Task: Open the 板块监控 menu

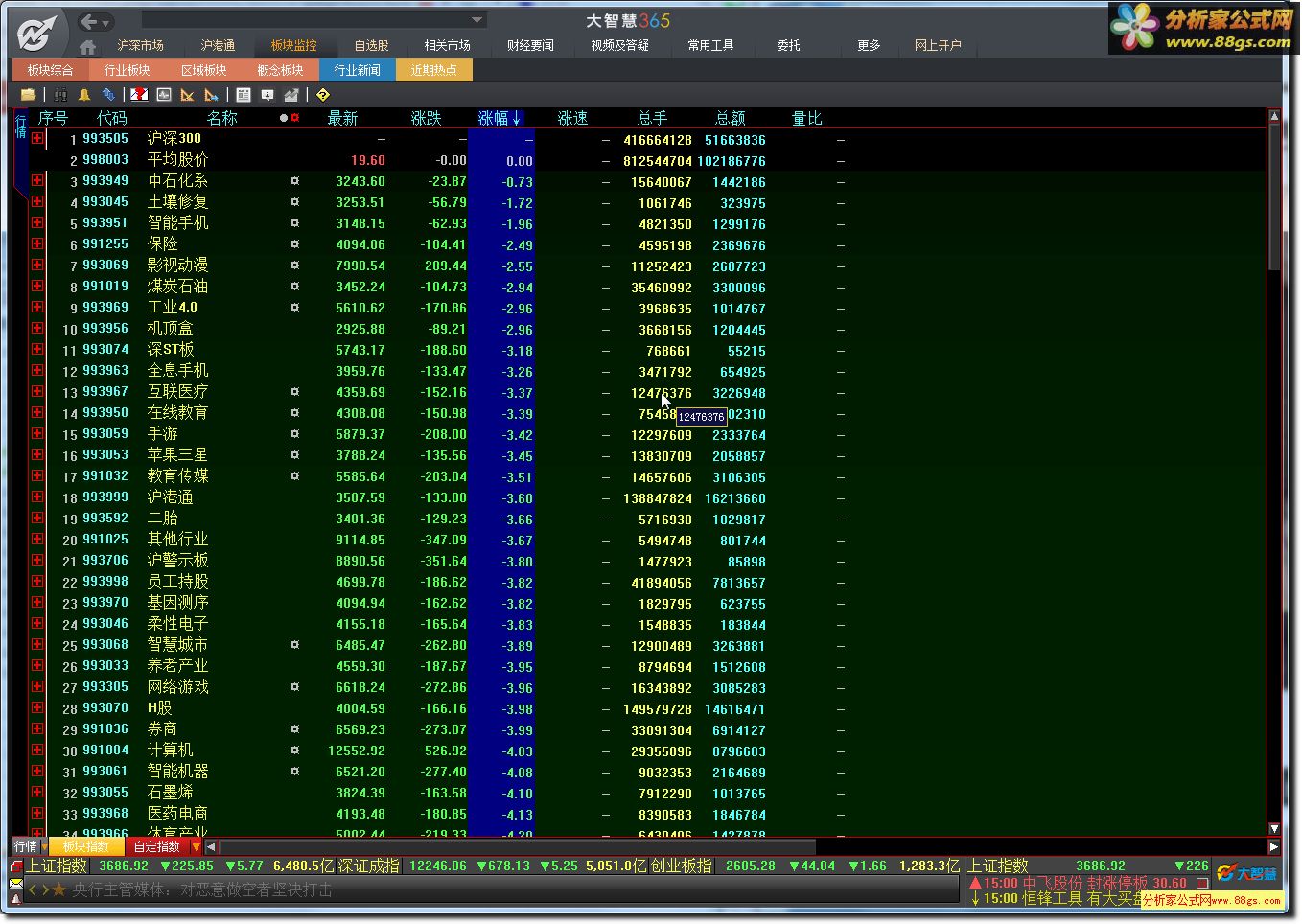Action: (x=293, y=45)
